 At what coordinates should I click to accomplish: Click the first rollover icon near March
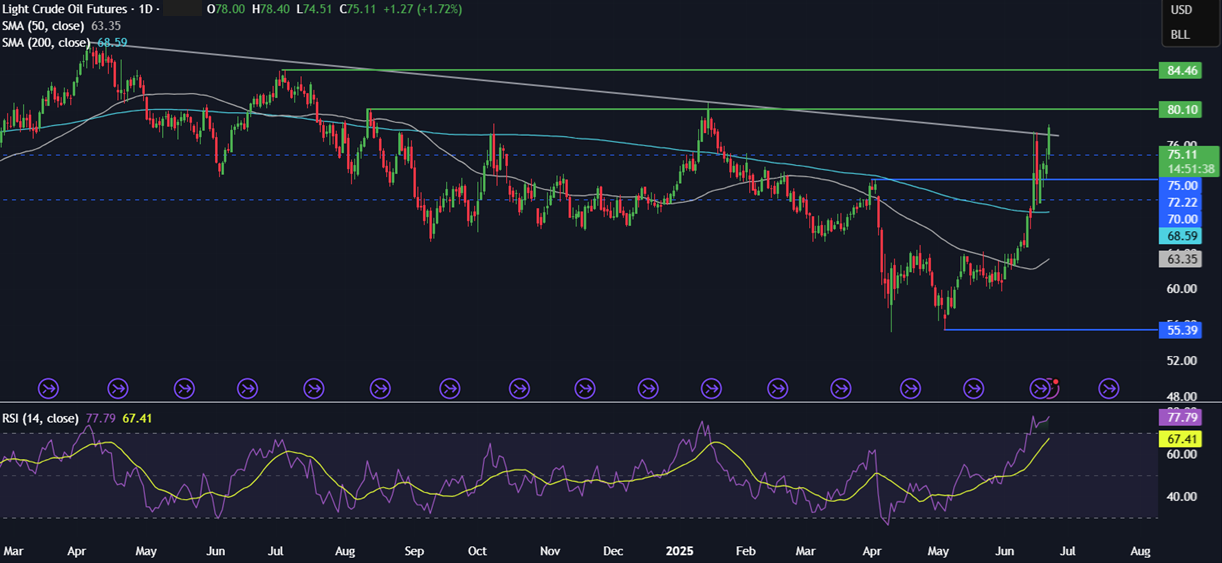pyautogui.click(x=48, y=387)
